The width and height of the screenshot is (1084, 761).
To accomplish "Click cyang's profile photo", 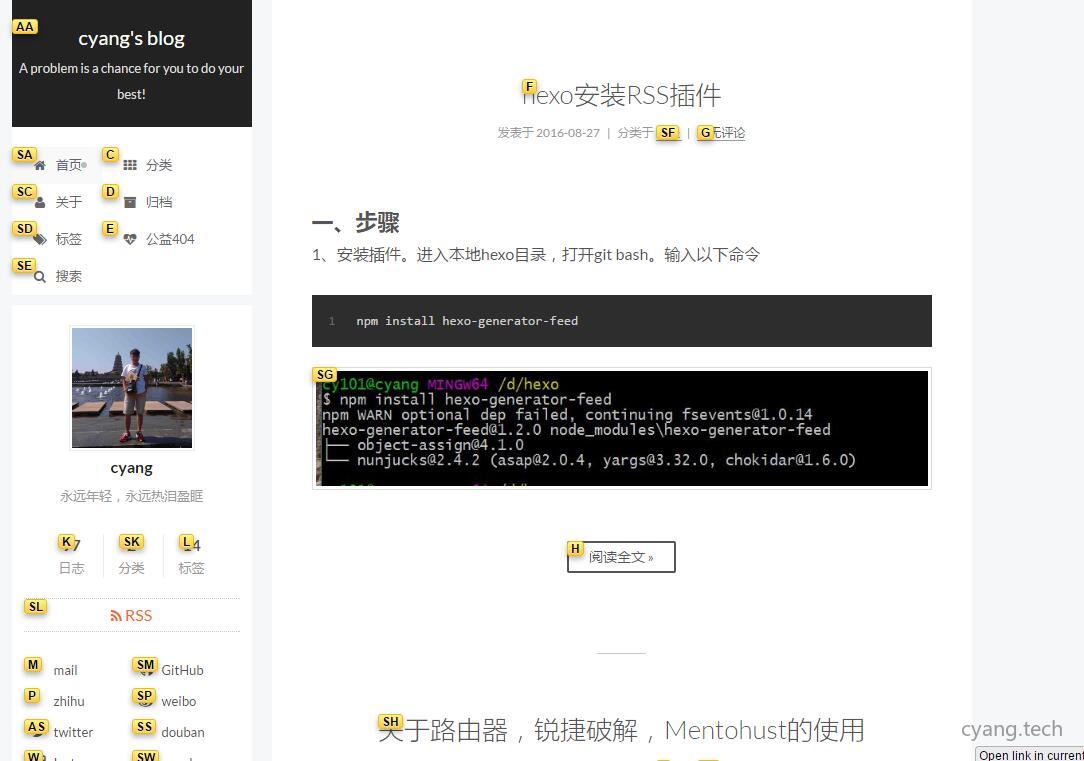I will click(131, 388).
